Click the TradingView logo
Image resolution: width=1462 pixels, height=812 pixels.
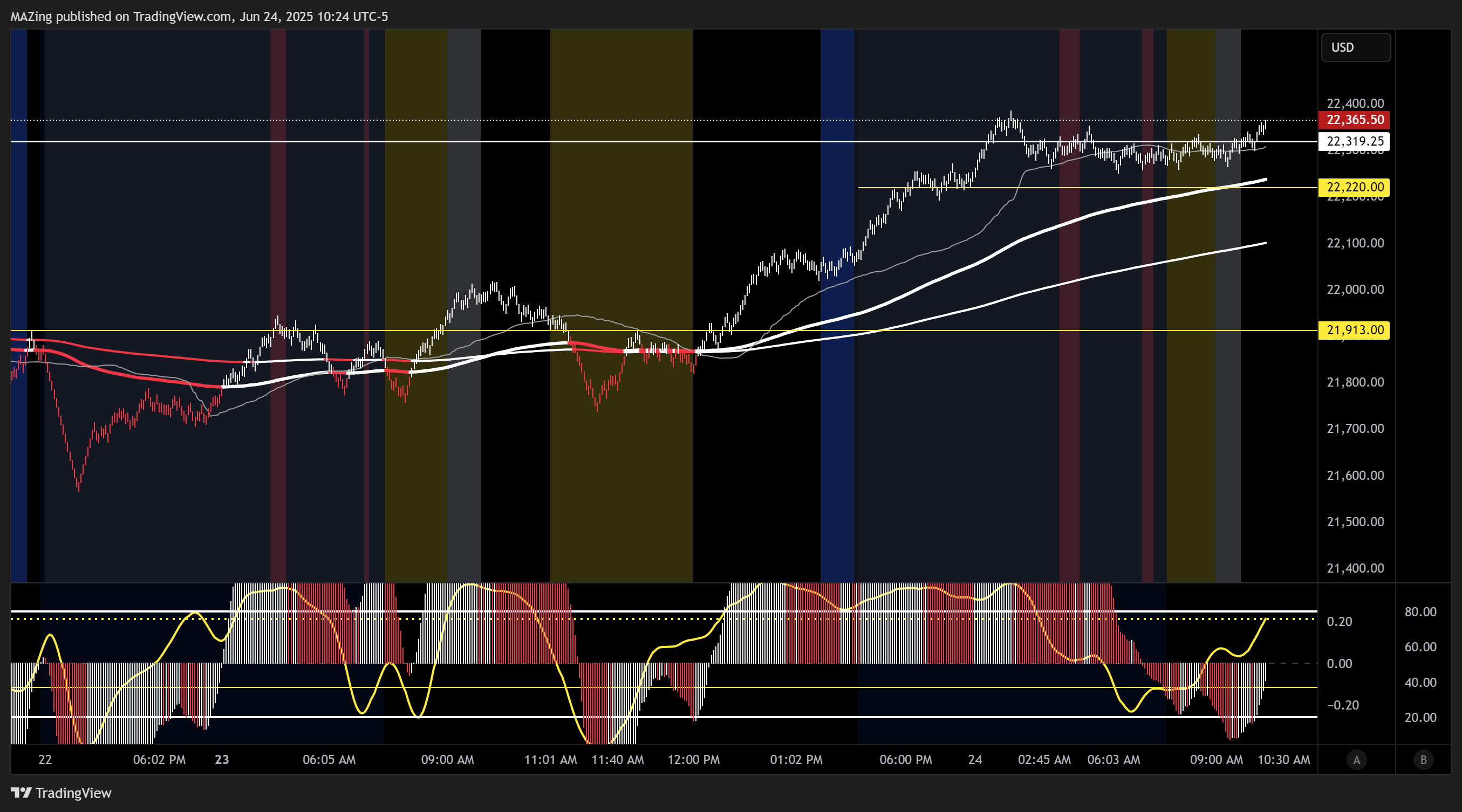(62, 793)
